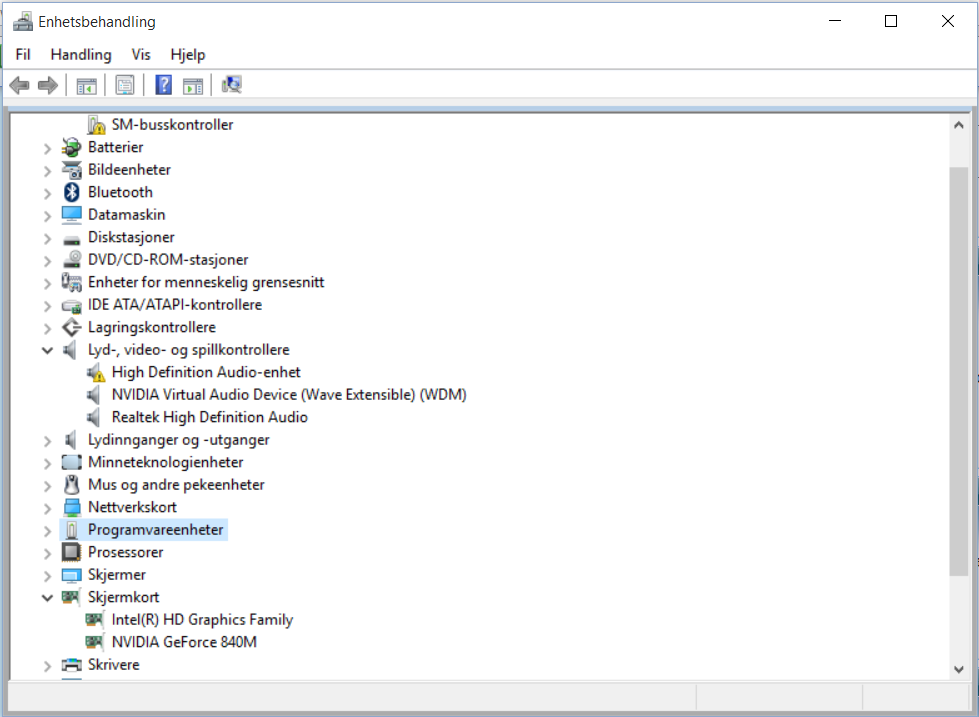The image size is (979, 717).
Task: Click the blue Help question mark icon
Action: point(164,85)
